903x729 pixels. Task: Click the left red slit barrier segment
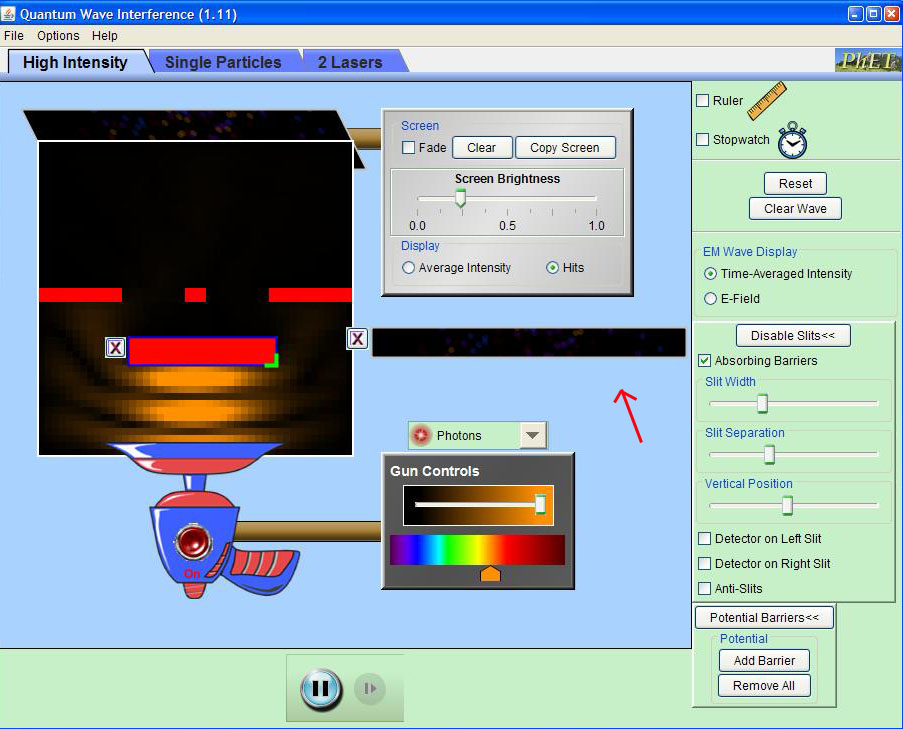point(81,295)
